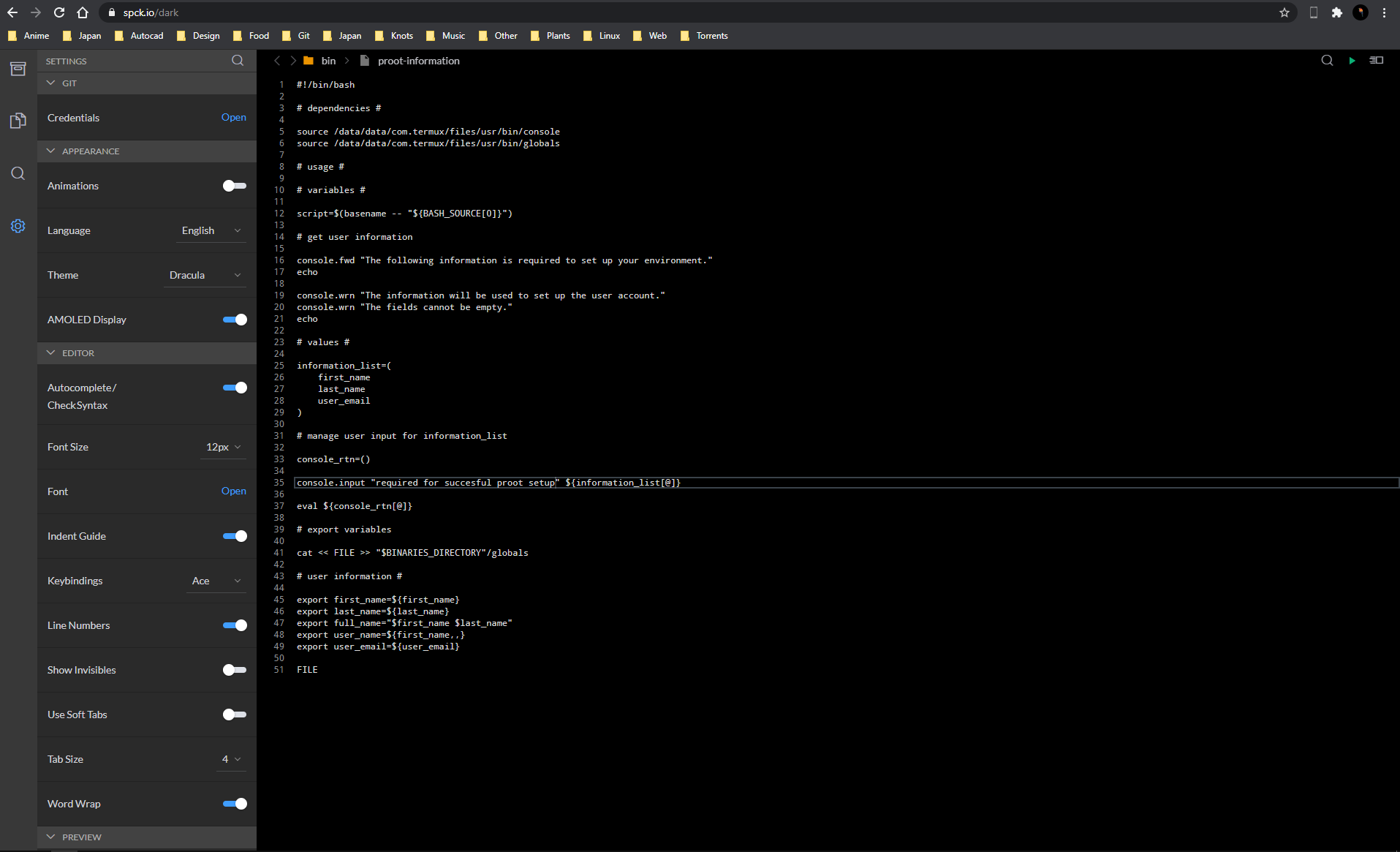Viewport: 1400px width, 852px height.
Task: Disable AMOLED Display
Action: pos(235,320)
